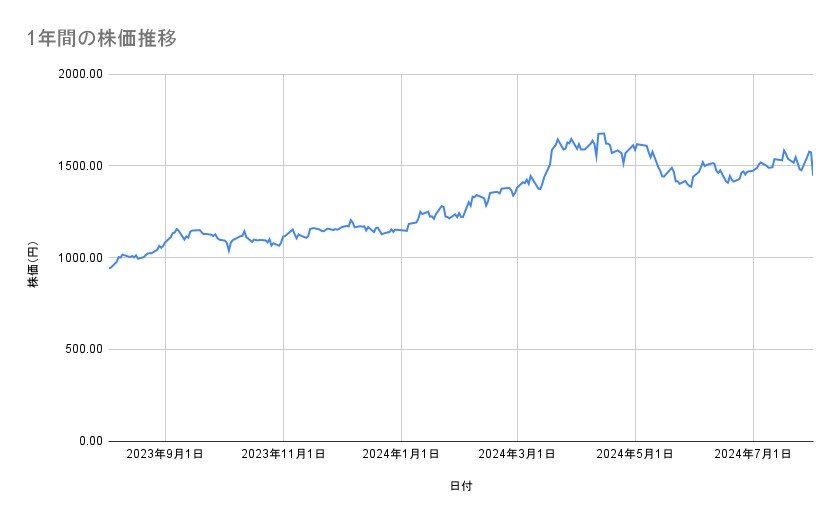This screenshot has width=839, height=519.
Task: Select the horizontal axis title 日付
Action: click(461, 486)
